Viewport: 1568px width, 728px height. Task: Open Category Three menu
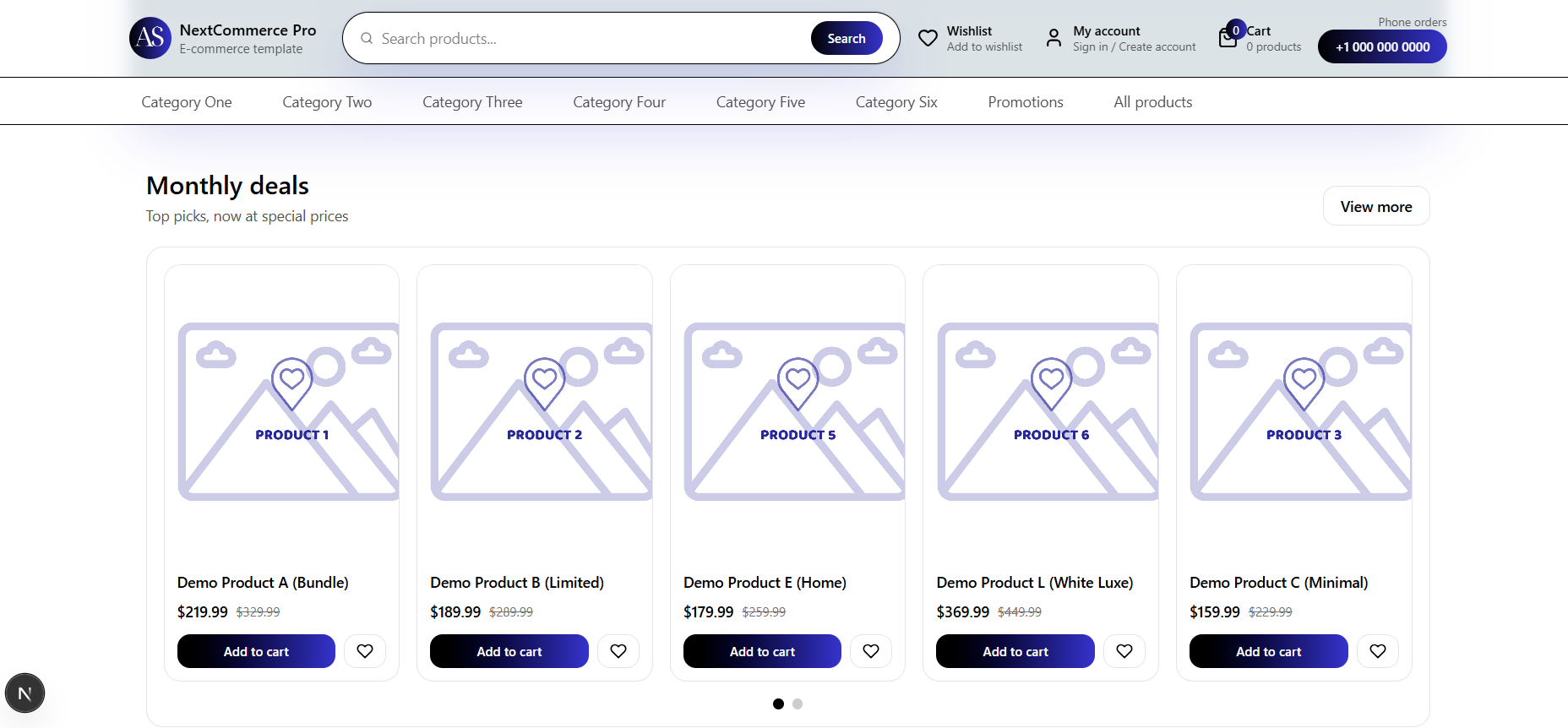(x=472, y=102)
